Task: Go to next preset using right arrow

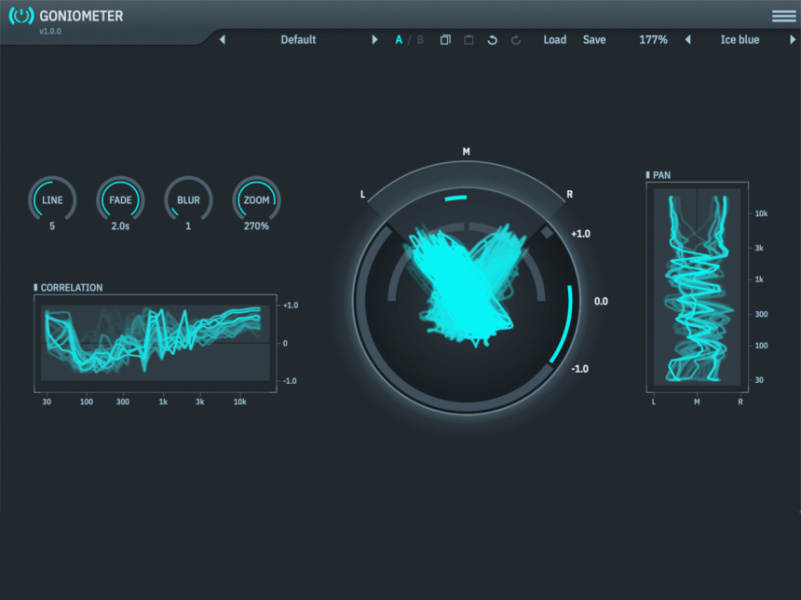Action: (375, 40)
